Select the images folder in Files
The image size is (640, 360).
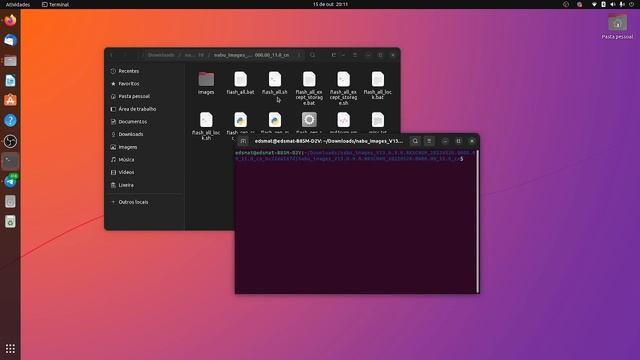tap(206, 83)
